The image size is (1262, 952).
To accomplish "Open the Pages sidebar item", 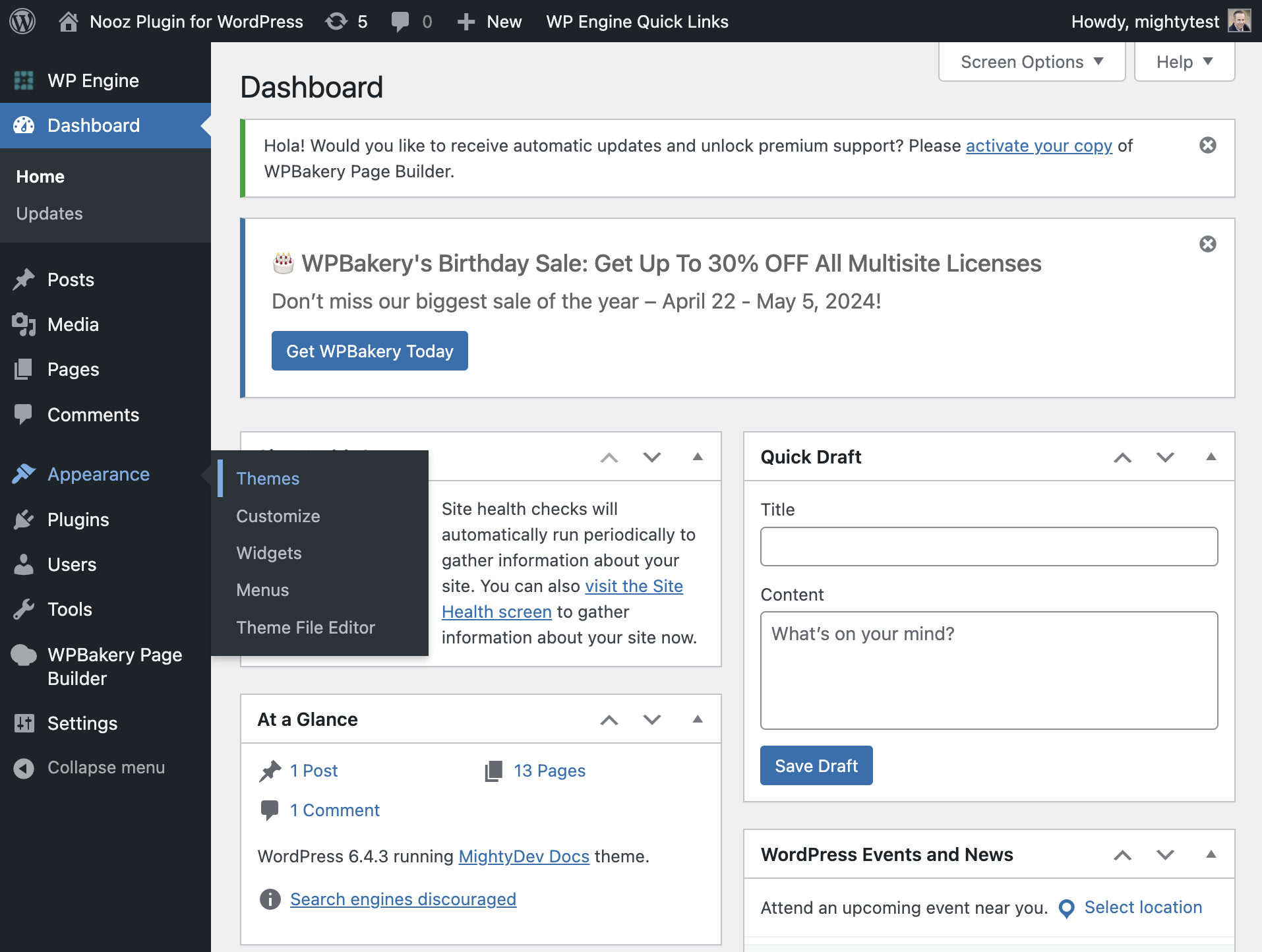I will tap(105, 369).
